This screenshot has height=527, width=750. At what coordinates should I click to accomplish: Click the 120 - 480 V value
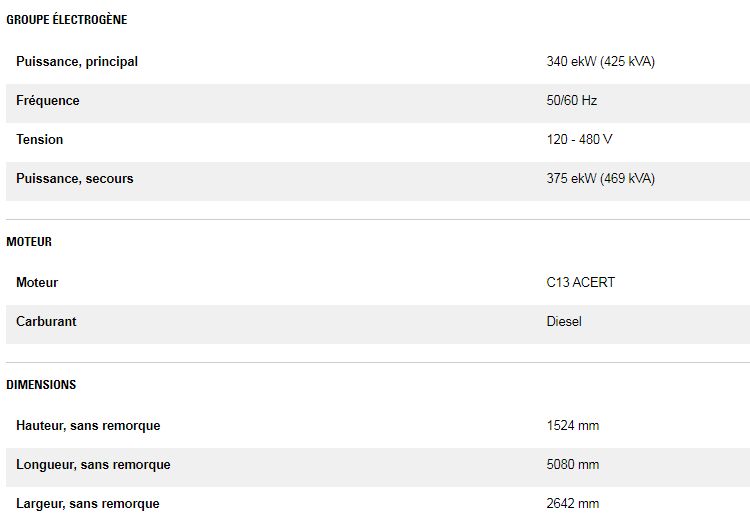coord(579,140)
